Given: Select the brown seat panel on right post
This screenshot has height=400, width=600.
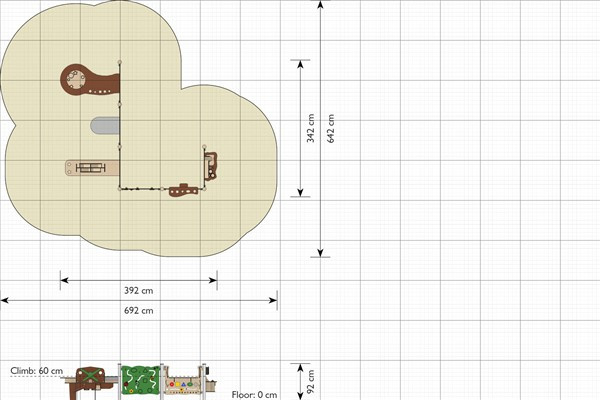Looking at the screenshot, I should [211, 166].
